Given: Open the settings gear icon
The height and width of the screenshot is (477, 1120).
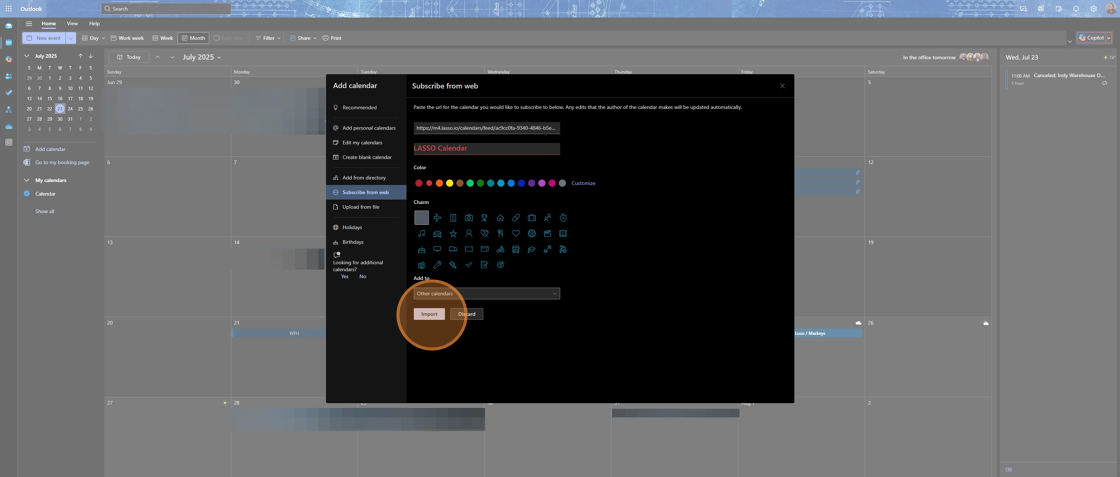Looking at the screenshot, I should coord(1093,9).
